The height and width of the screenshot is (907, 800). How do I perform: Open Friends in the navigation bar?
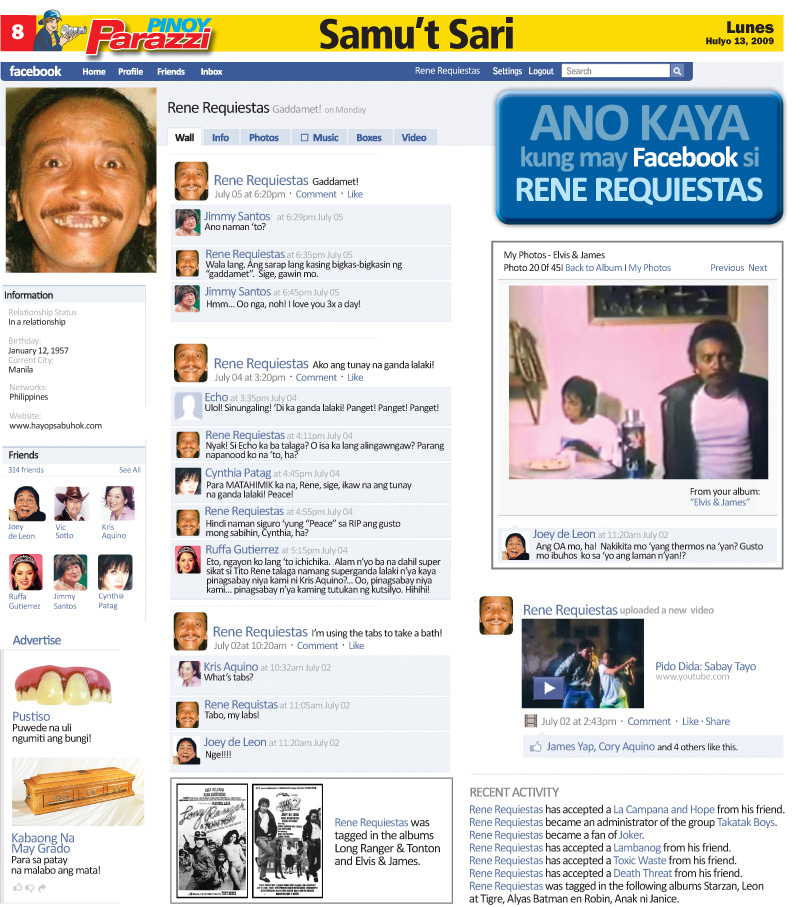pos(171,72)
